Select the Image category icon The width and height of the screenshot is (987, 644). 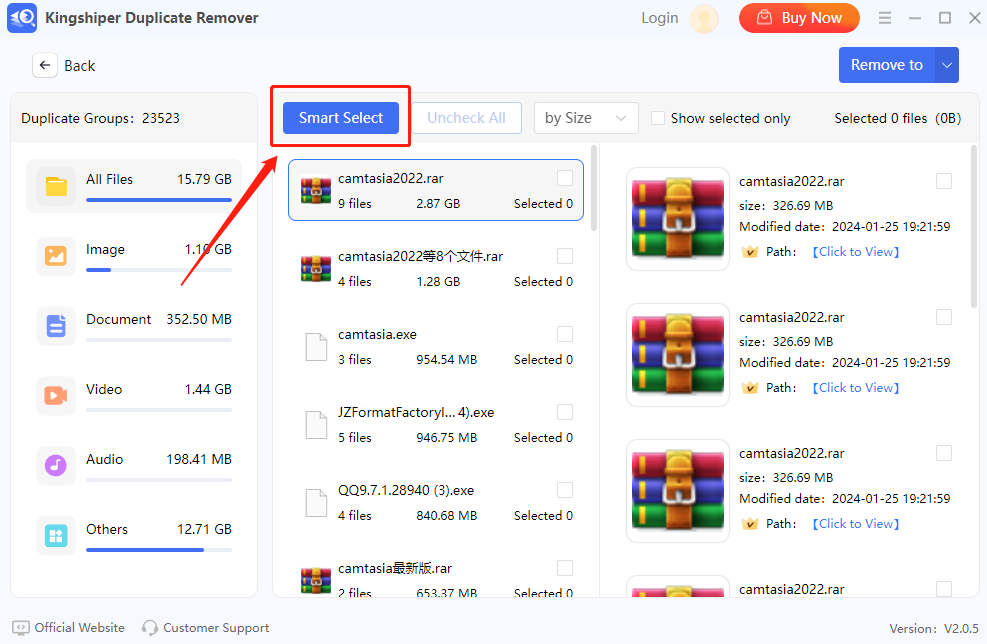(56, 256)
